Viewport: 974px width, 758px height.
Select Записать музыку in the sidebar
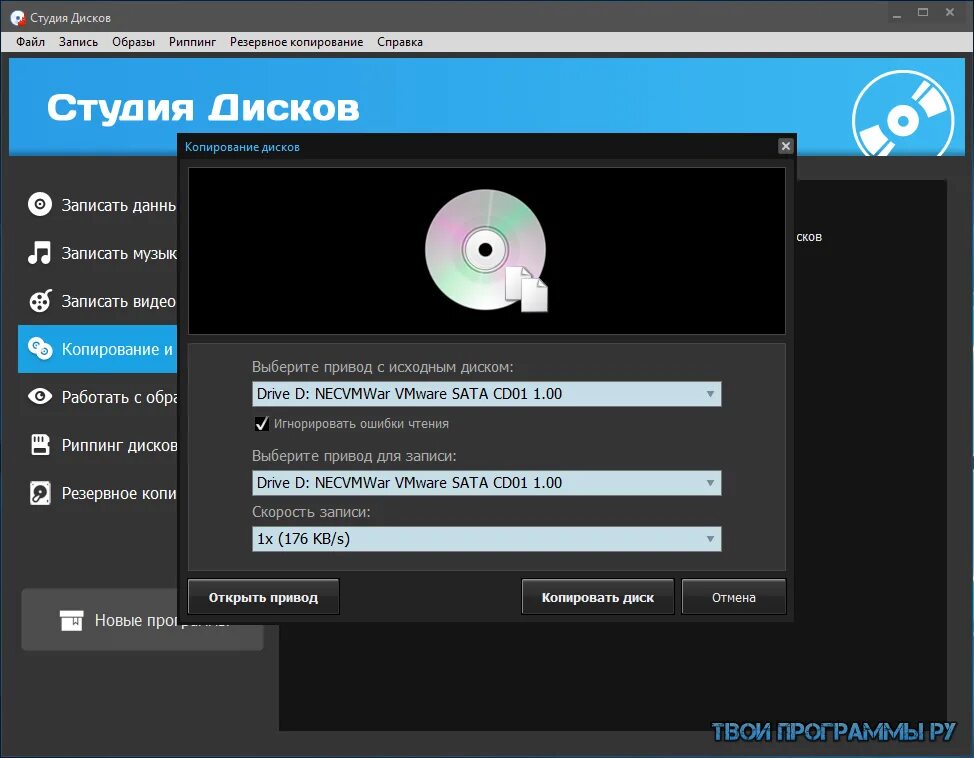[x=98, y=253]
